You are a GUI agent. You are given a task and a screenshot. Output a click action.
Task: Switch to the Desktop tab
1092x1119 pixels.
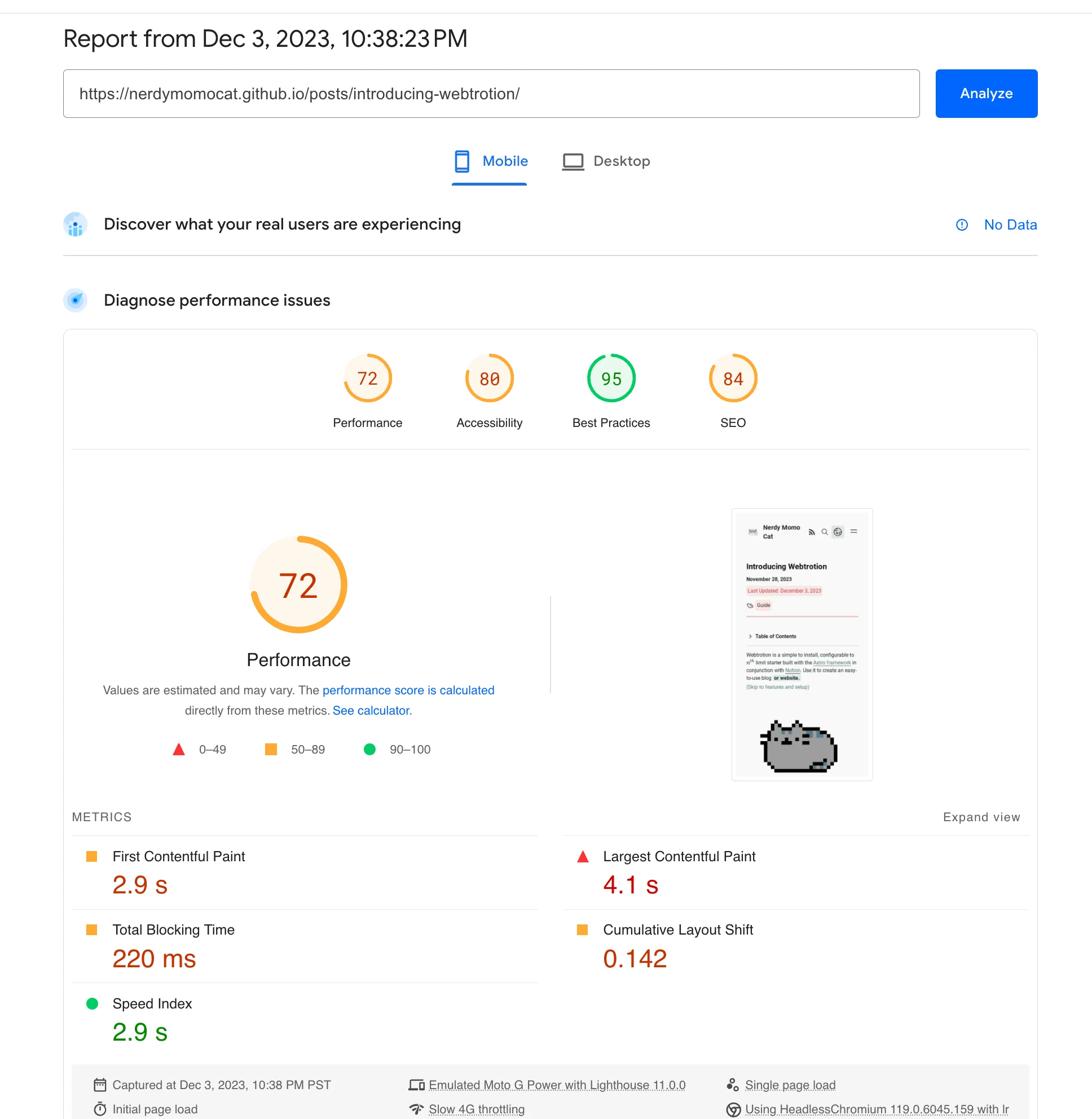click(606, 161)
